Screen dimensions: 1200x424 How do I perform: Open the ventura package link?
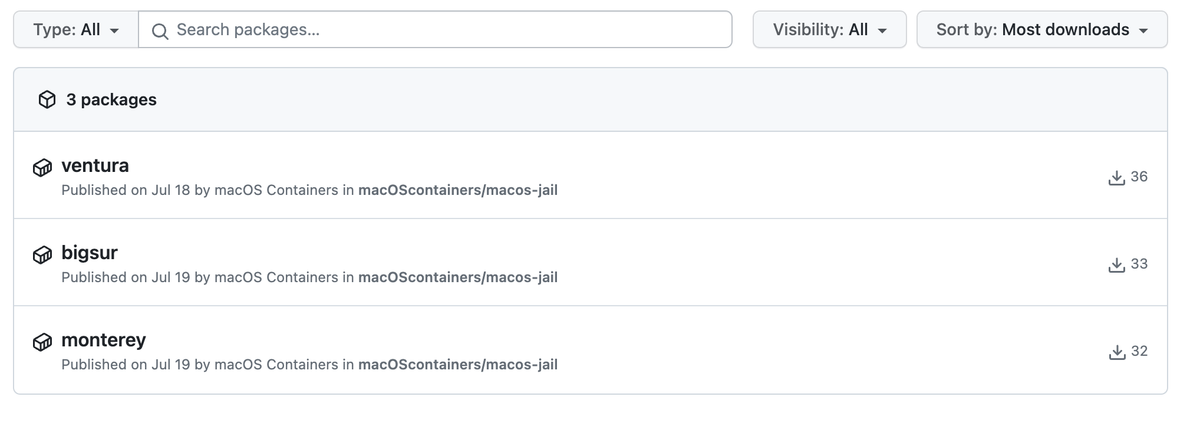pos(95,166)
